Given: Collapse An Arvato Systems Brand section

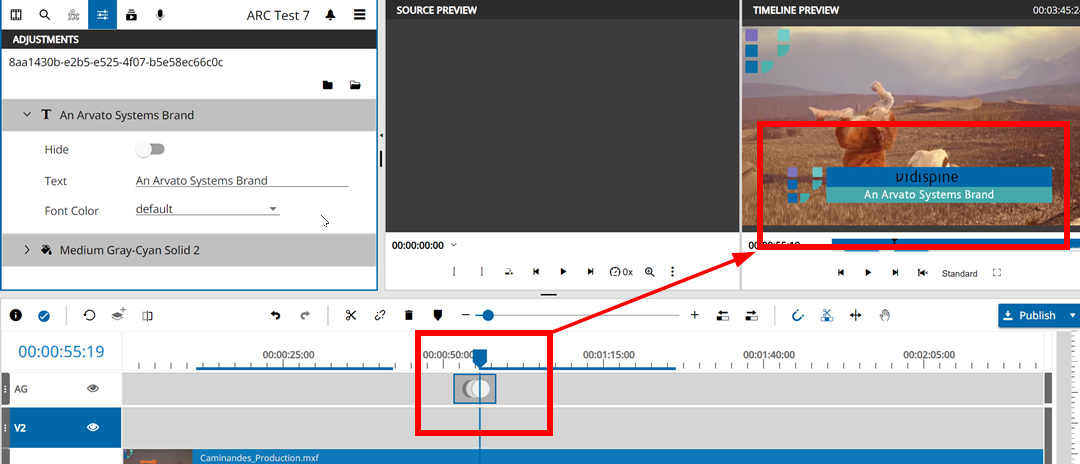Looking at the screenshot, I should pyautogui.click(x=28, y=115).
